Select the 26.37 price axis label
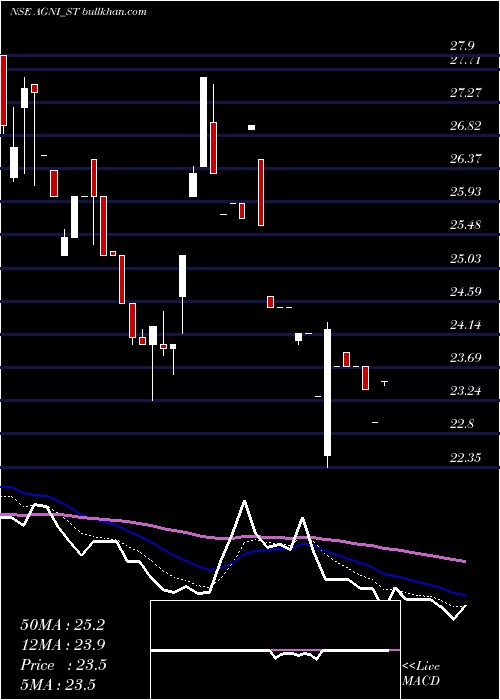 (466, 159)
